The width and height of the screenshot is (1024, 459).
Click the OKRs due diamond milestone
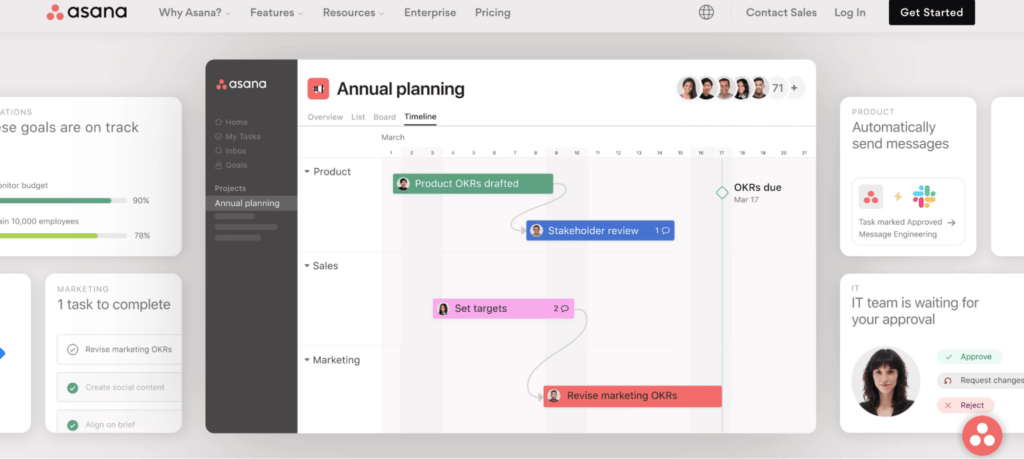click(x=722, y=193)
